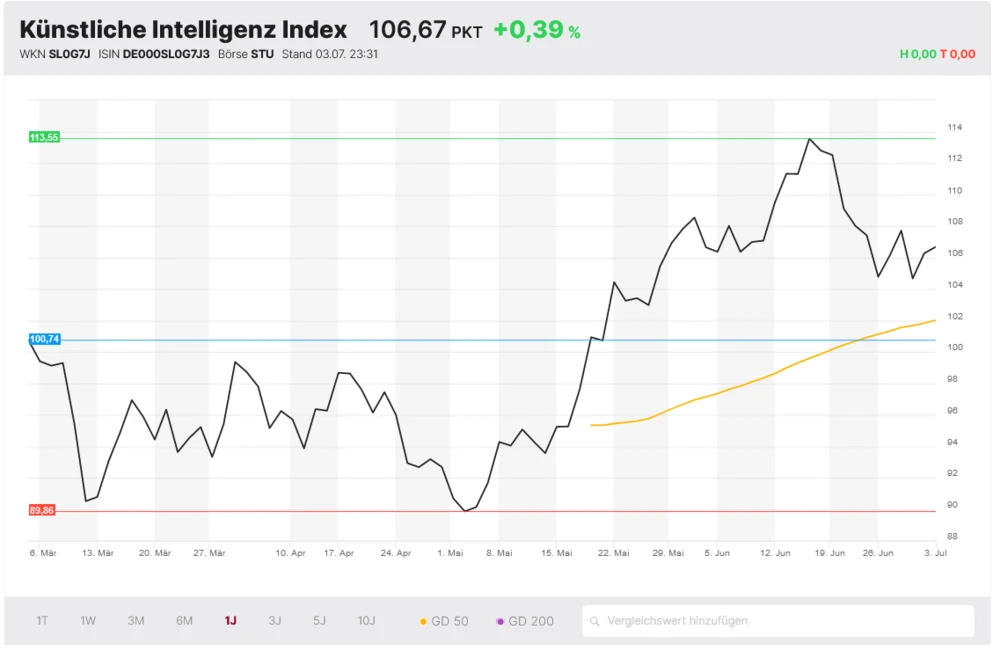Image resolution: width=1000 pixels, height=651 pixels.
Task: Switch chart to the 6M range
Action: click(x=184, y=621)
